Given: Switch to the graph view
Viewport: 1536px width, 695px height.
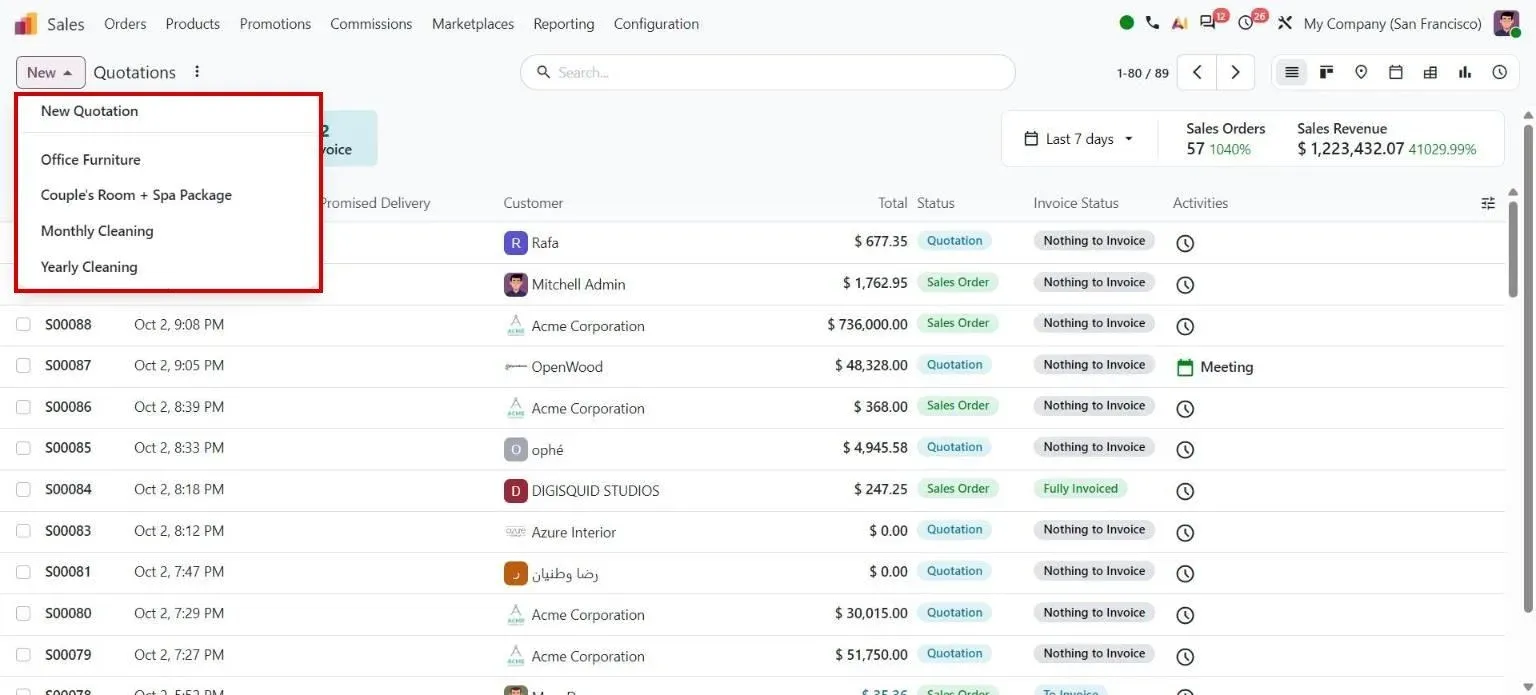Looking at the screenshot, I should coord(1465,72).
